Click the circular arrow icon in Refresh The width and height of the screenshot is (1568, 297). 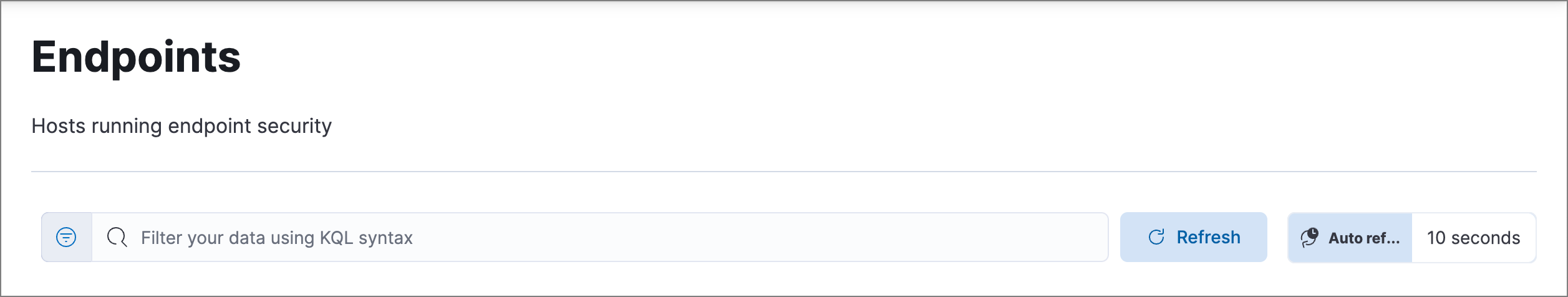click(1156, 237)
